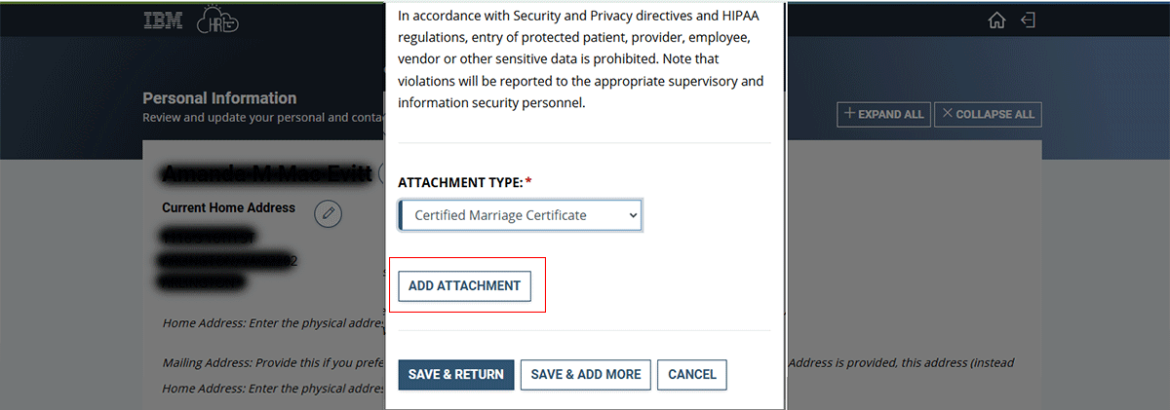1170x410 pixels.
Task: Expand all sections with Expand All label
Action: click(891, 115)
